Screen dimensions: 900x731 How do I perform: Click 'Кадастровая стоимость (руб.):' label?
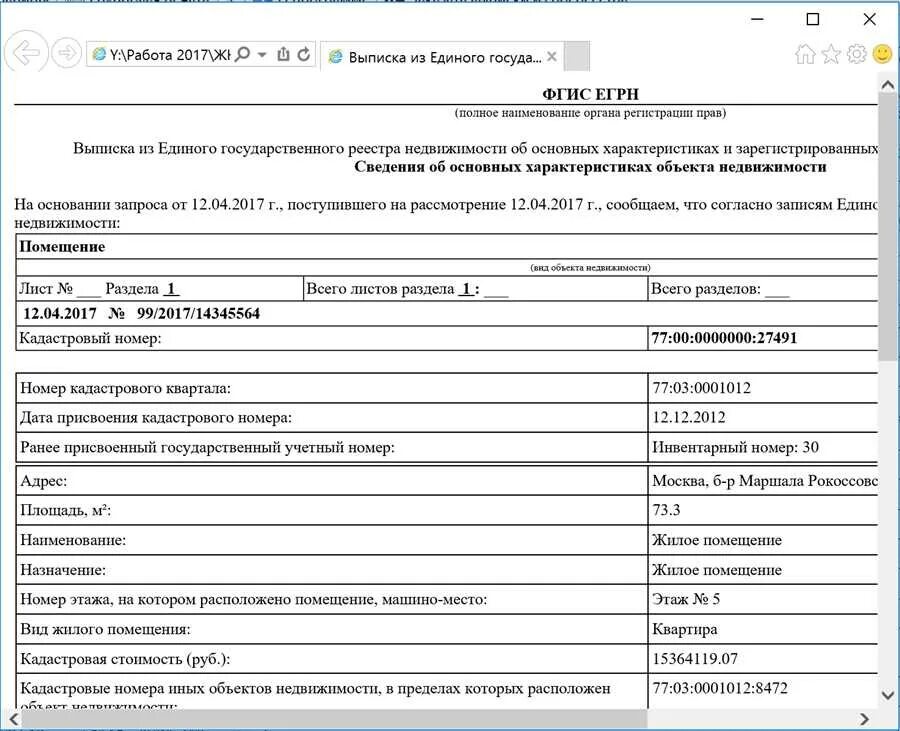[125, 659]
